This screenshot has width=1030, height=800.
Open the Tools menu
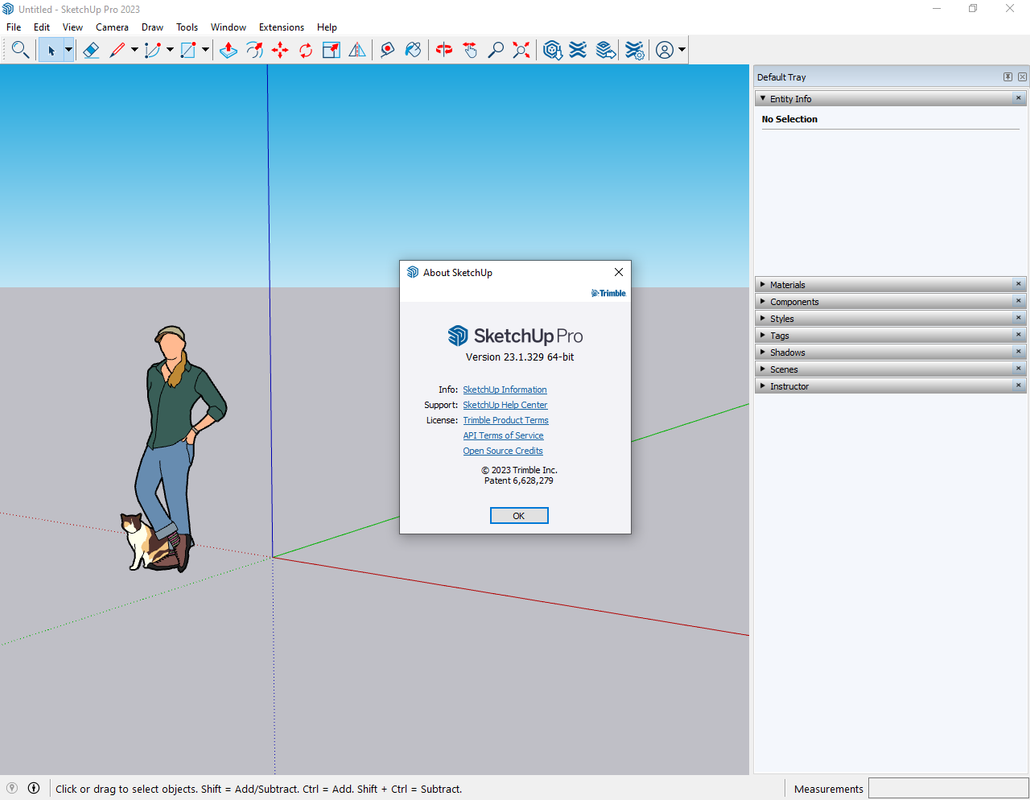tap(187, 27)
